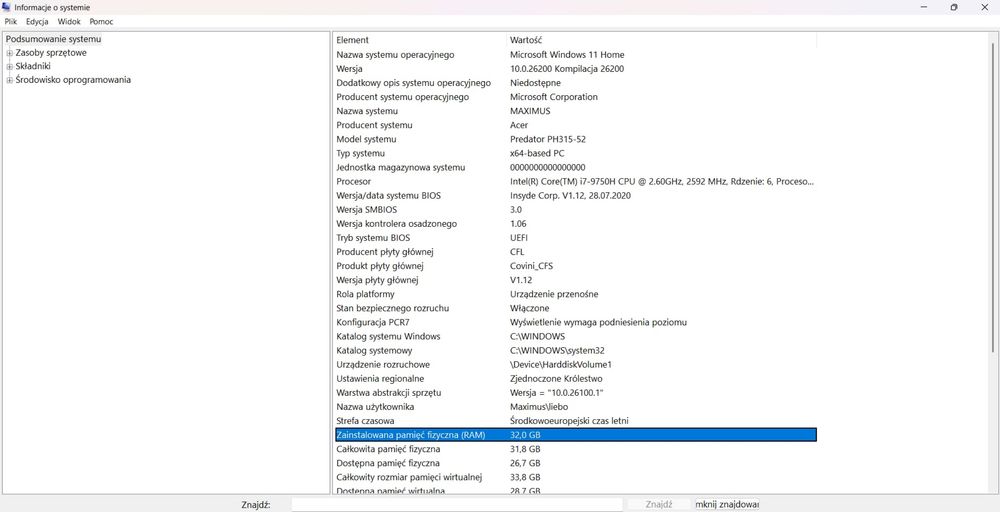The width and height of the screenshot is (1000, 512).
Task: Click the value Maximus\liebo
Action: point(540,407)
